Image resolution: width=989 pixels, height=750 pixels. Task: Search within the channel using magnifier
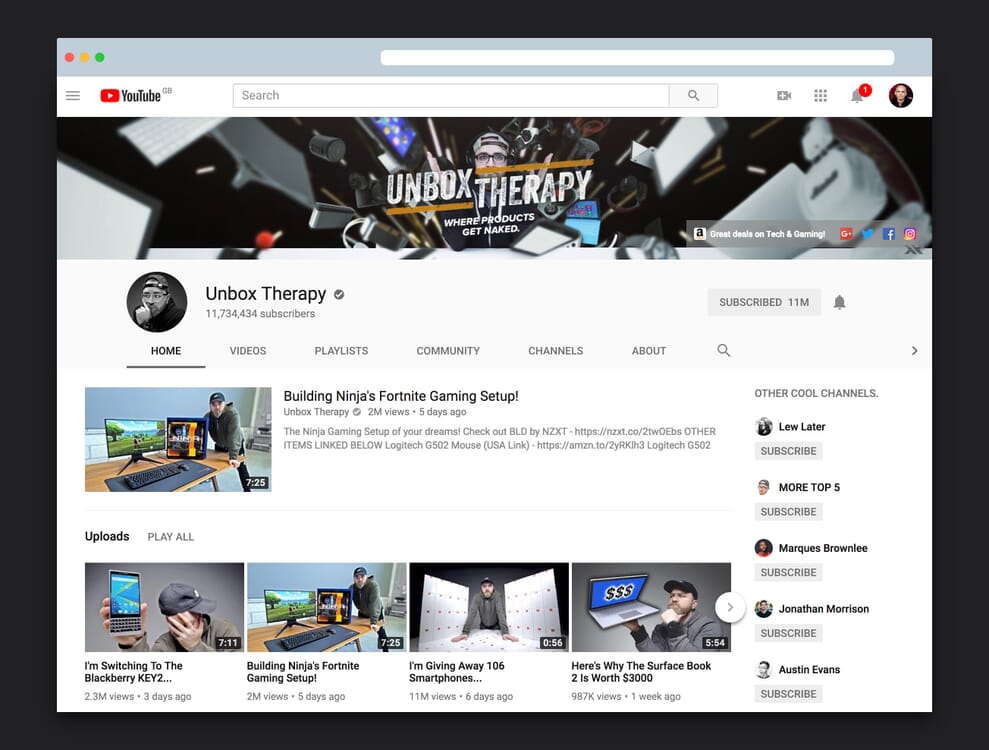(x=723, y=350)
